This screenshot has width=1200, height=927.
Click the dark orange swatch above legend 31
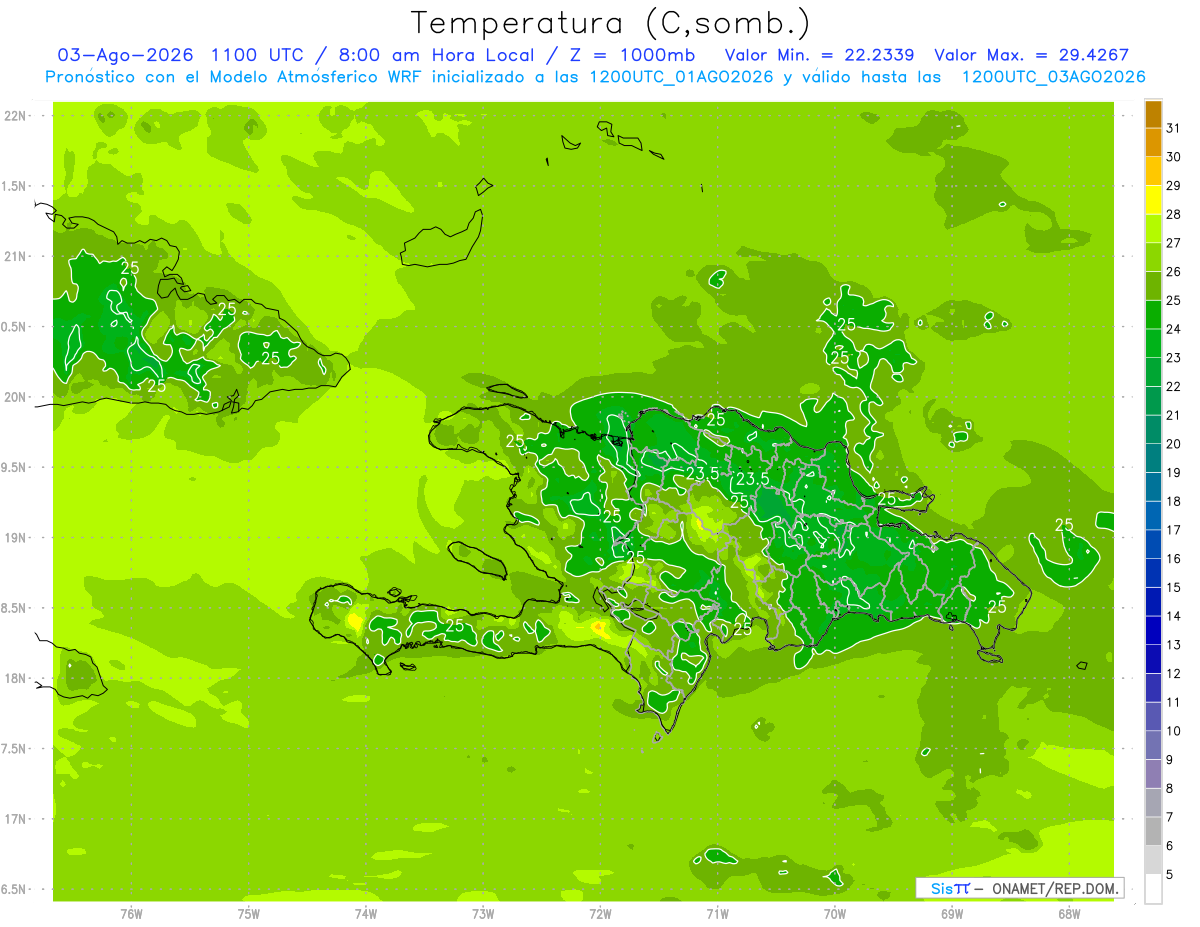tap(1153, 113)
